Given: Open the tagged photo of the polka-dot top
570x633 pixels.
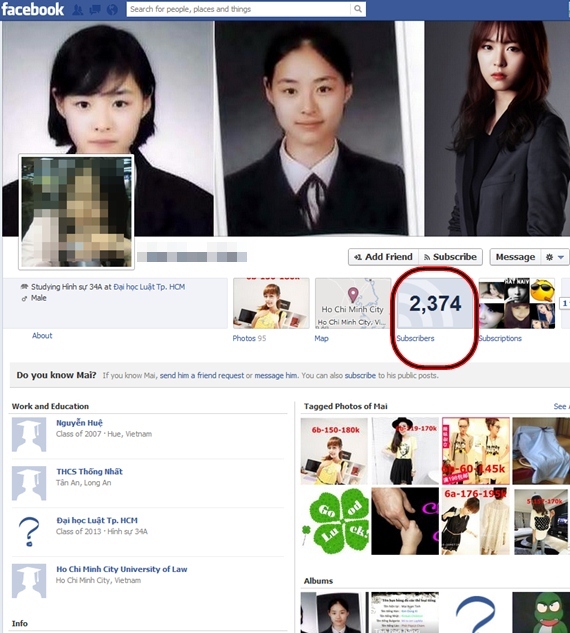Looking at the screenshot, I should pyautogui.click(x=541, y=521).
